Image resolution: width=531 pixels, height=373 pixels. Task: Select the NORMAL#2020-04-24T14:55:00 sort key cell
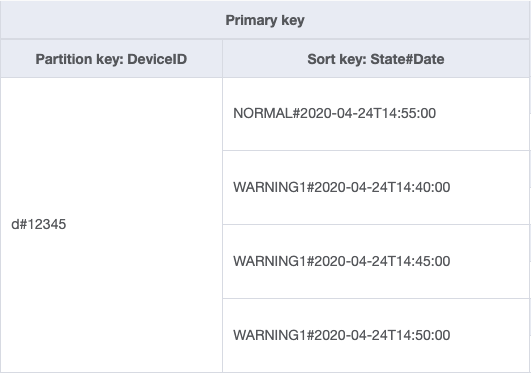pyautogui.click(x=376, y=114)
